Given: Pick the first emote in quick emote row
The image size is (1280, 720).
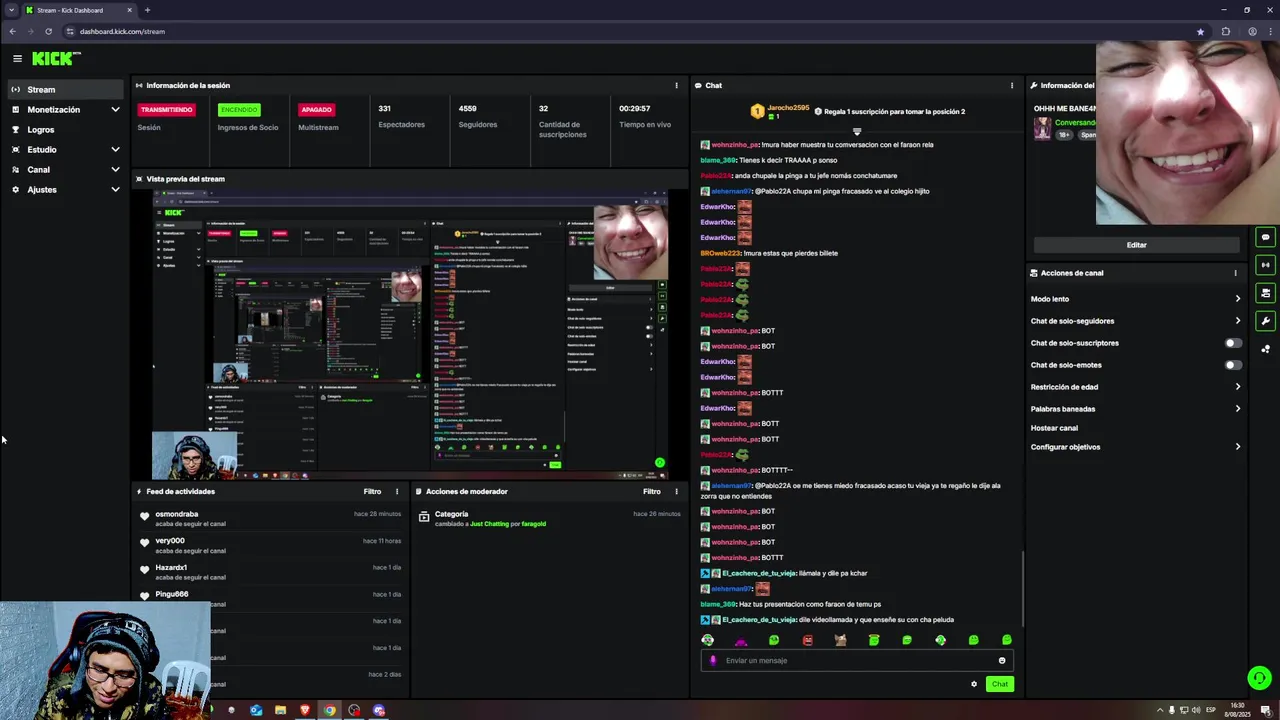Looking at the screenshot, I should (x=708, y=640).
